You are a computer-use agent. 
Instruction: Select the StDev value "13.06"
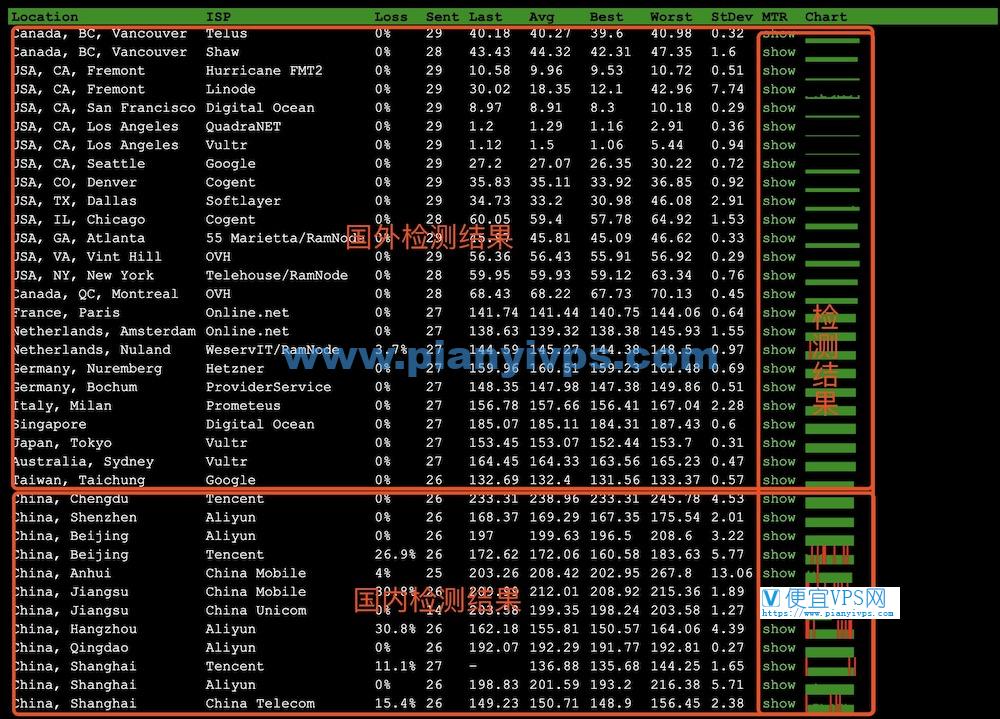[x=732, y=574]
